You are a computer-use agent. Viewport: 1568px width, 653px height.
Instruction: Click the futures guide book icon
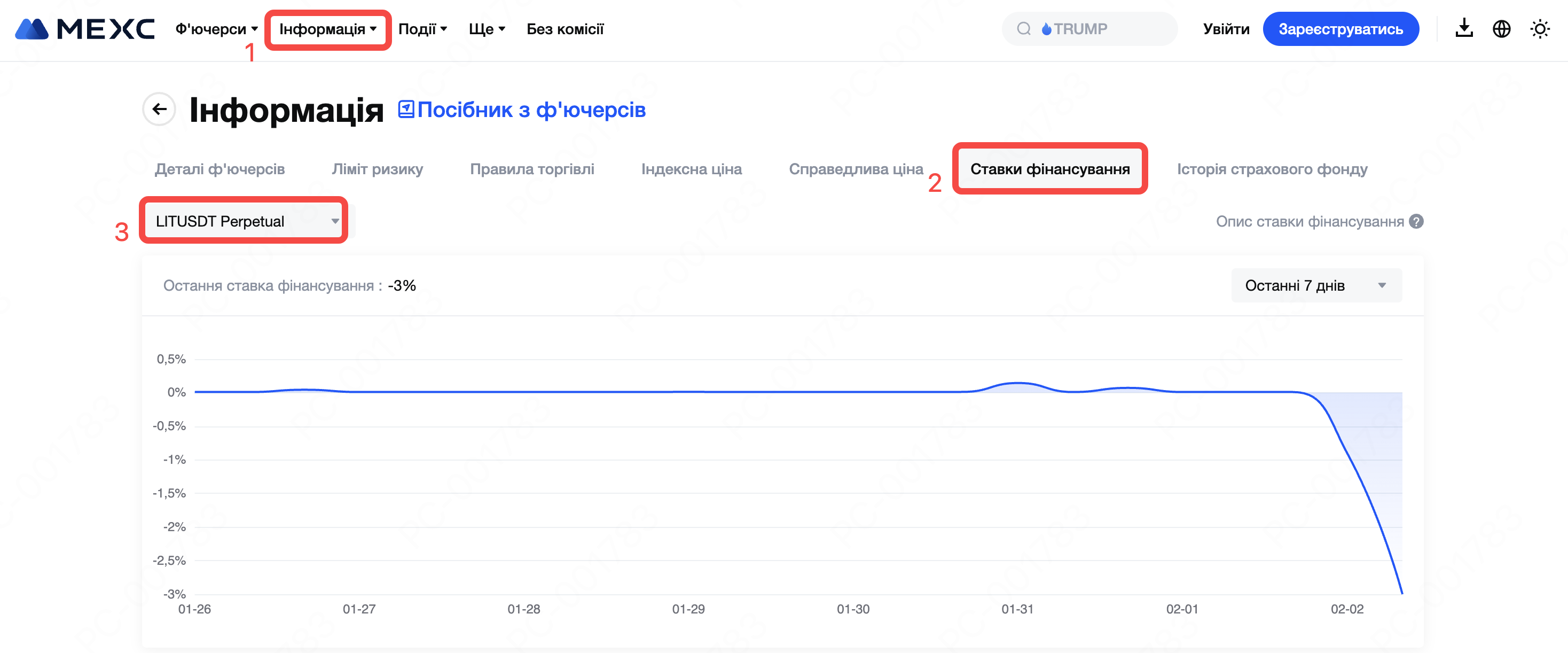pos(406,109)
